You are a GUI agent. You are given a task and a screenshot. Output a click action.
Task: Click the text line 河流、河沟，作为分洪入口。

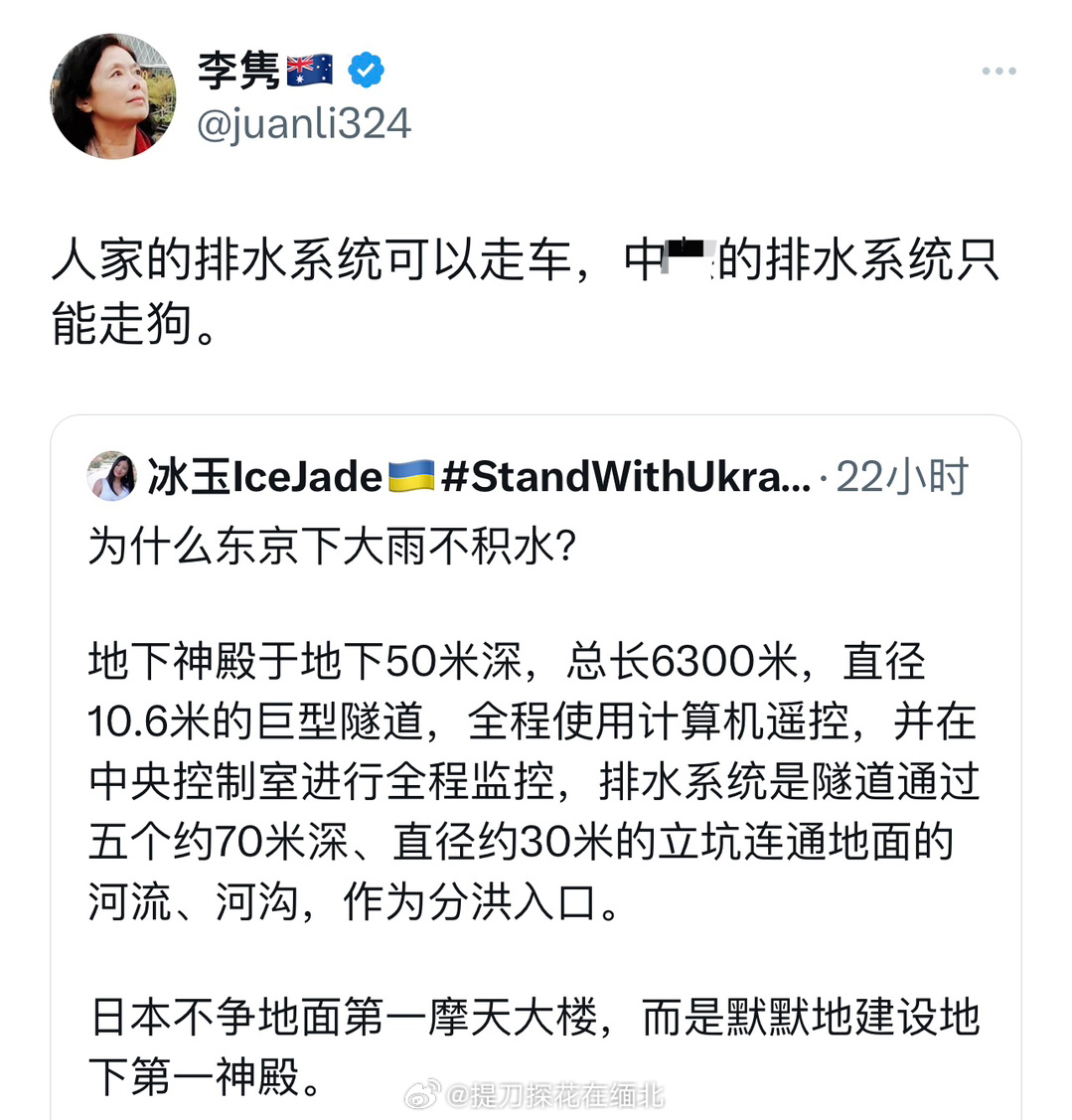tap(354, 902)
